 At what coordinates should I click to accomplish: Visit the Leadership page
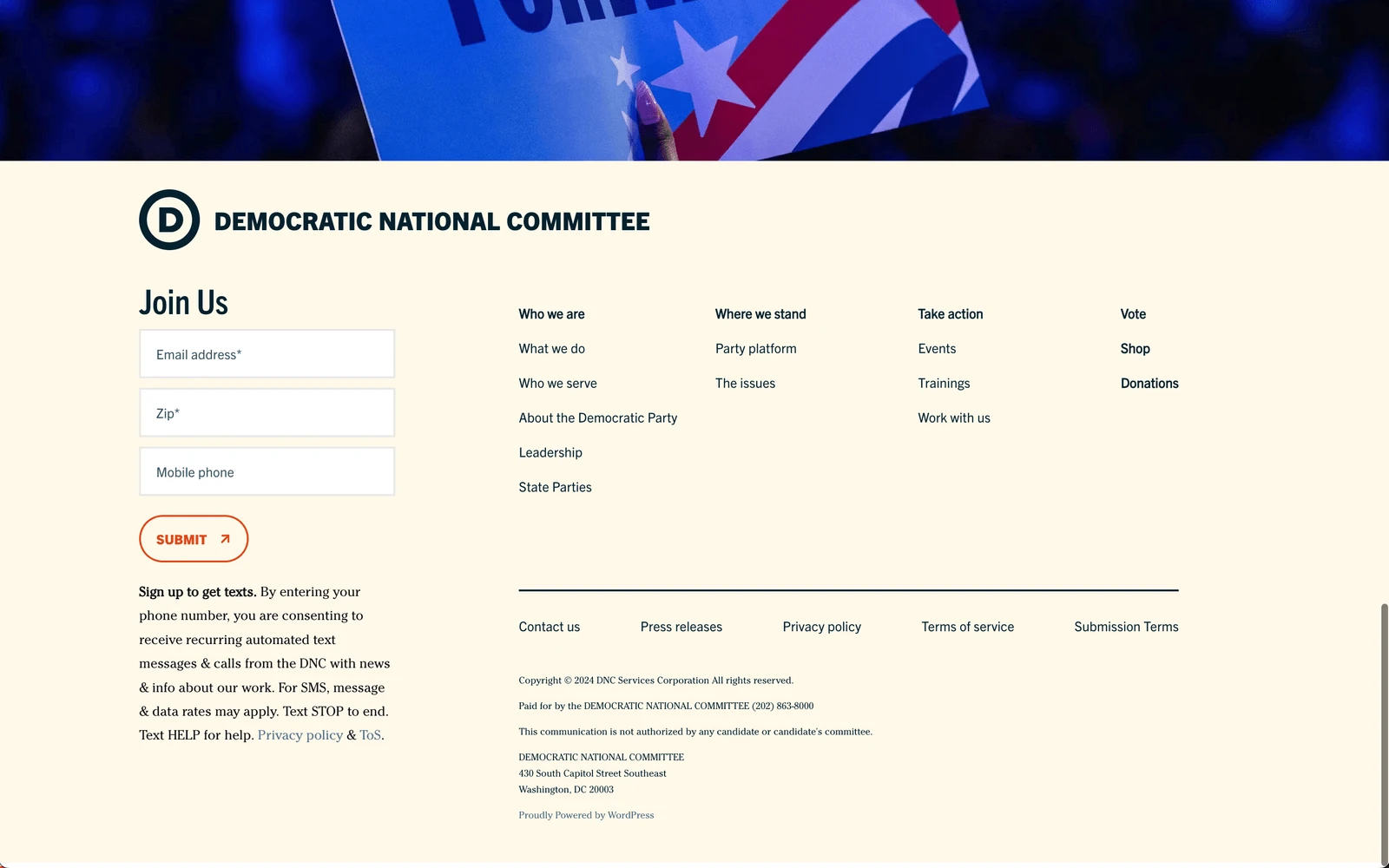click(x=550, y=453)
